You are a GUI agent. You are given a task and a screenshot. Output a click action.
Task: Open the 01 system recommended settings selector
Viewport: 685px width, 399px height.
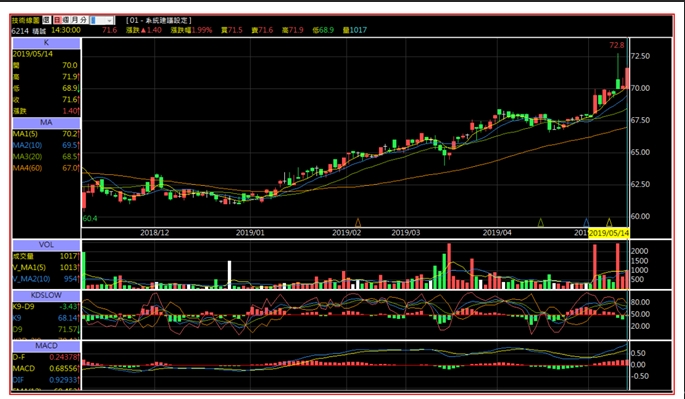point(159,20)
